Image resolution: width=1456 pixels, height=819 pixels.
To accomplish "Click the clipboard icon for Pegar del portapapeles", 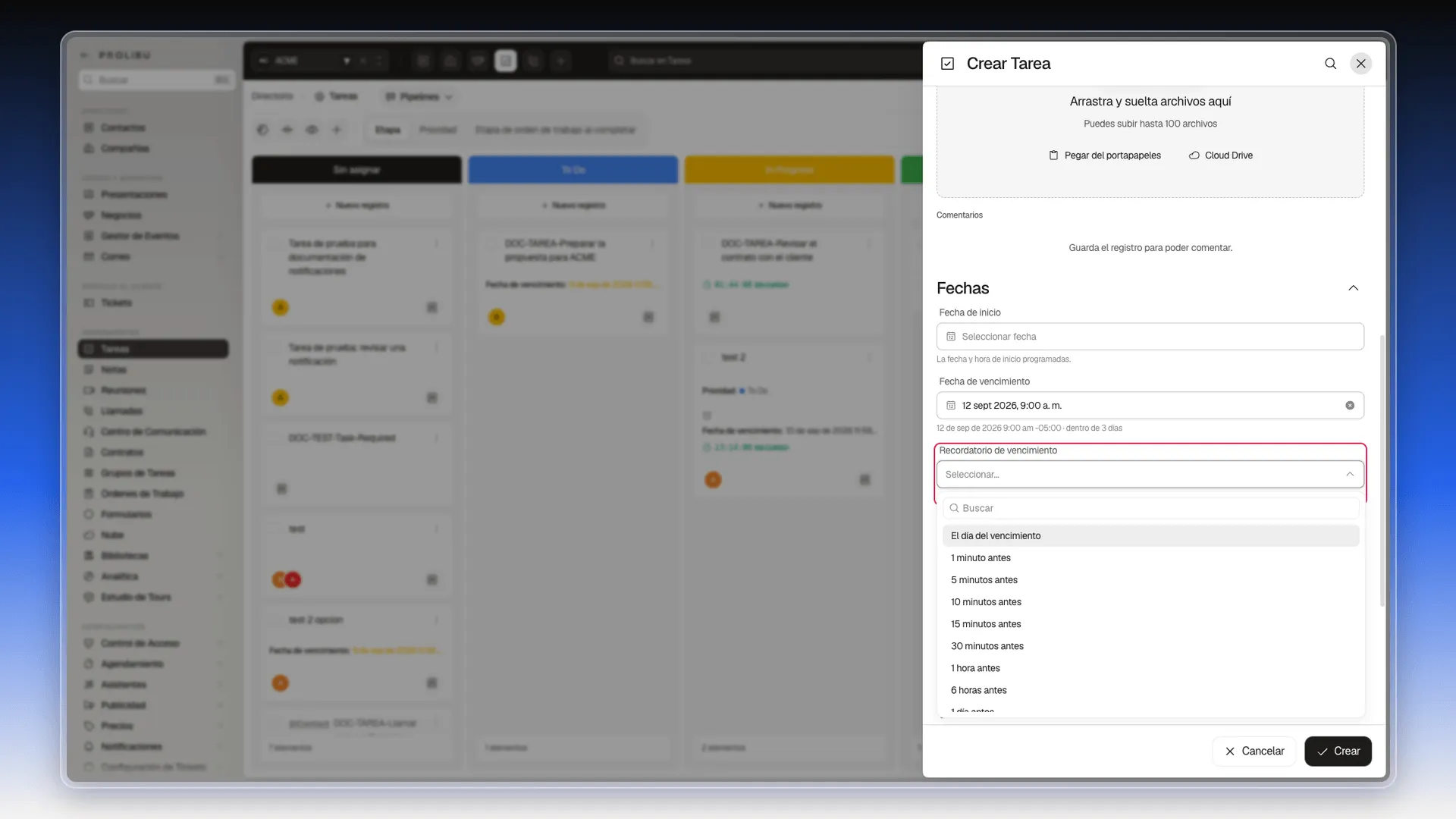I will (1053, 155).
